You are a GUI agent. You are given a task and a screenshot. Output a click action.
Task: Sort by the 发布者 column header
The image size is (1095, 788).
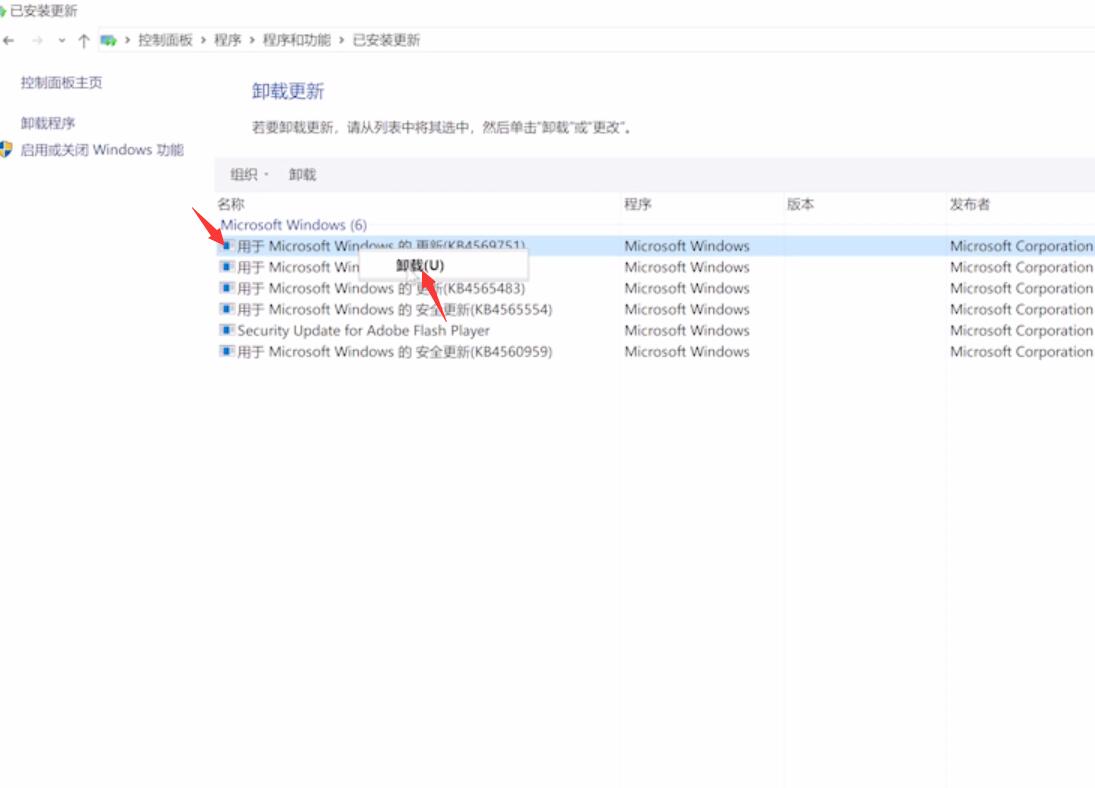[969, 204]
